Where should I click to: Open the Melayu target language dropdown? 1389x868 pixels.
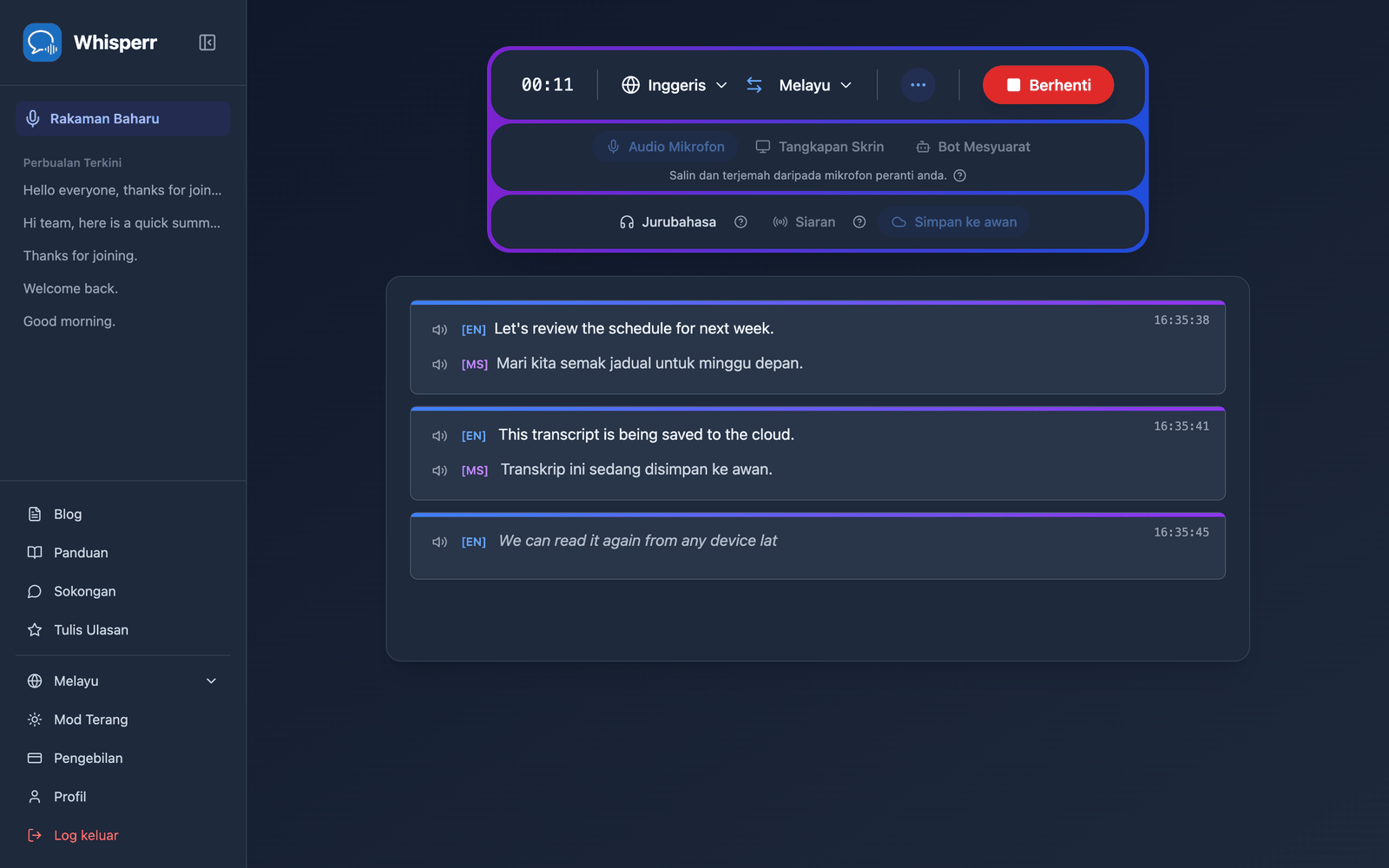coord(815,85)
